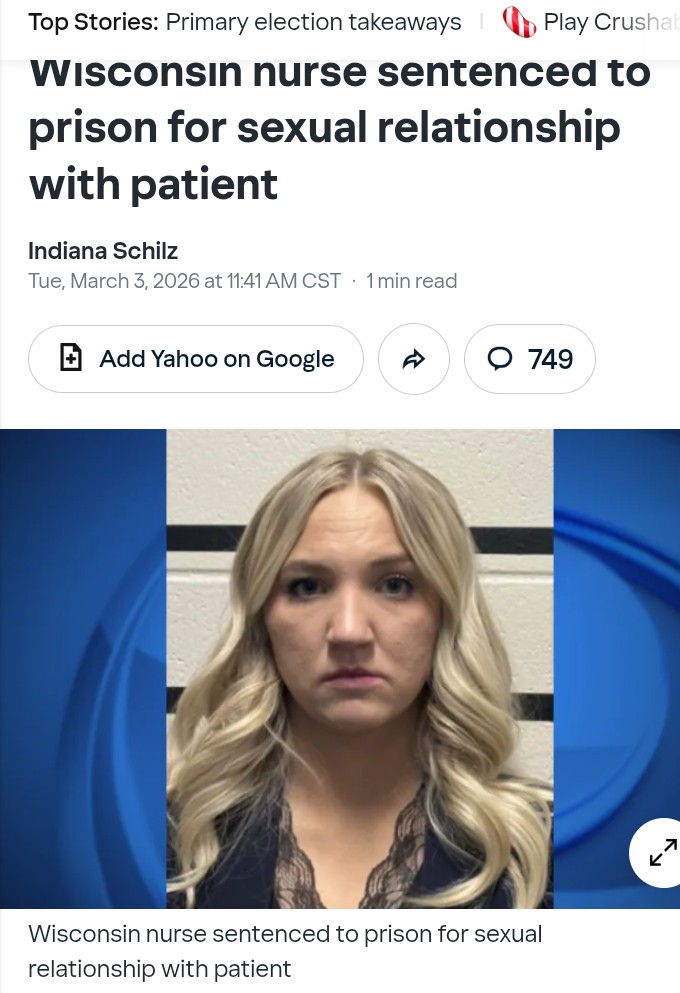
Task: Open comments via the speech bubble icon
Action: click(x=500, y=358)
